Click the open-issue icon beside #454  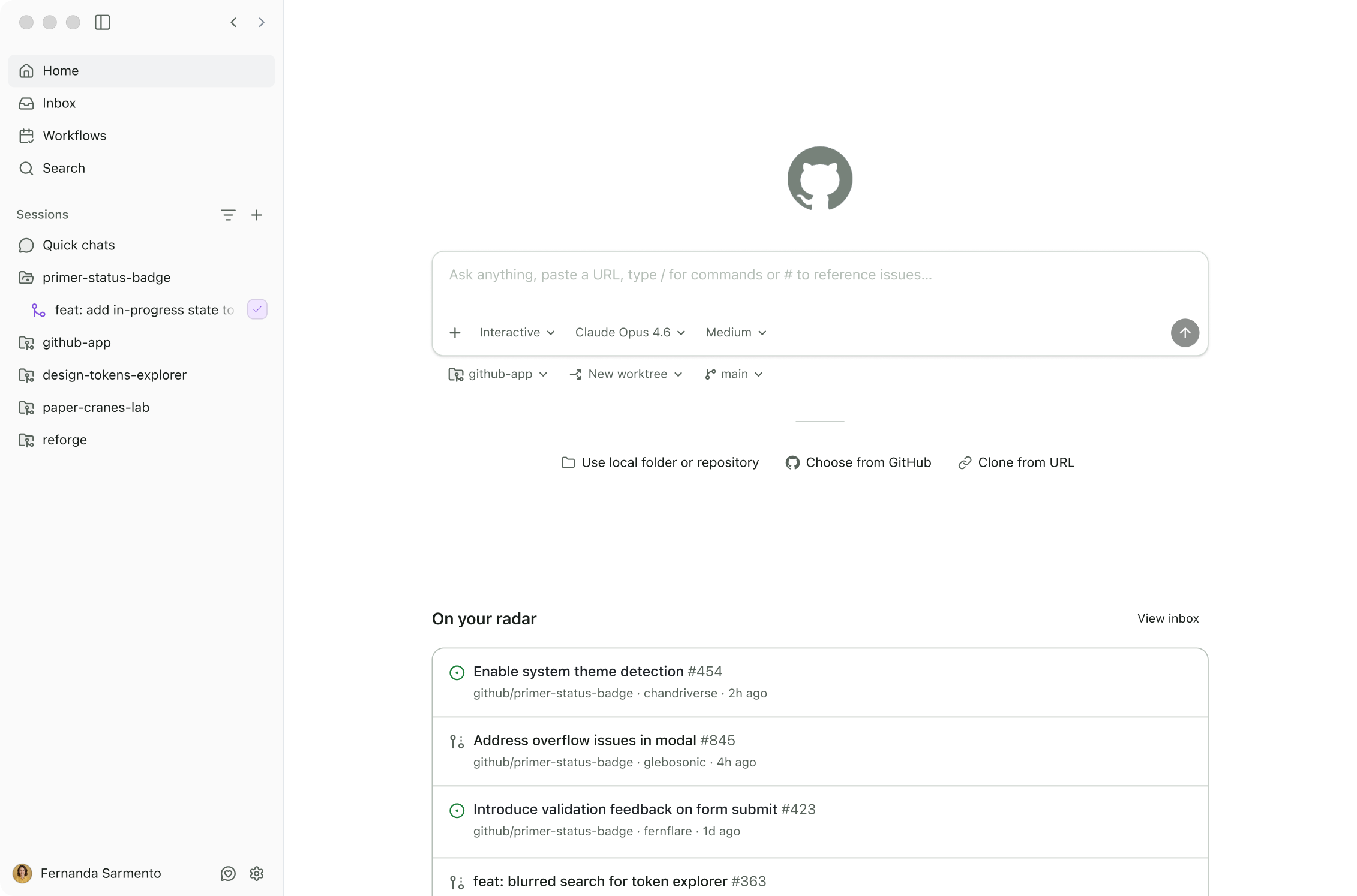click(x=457, y=673)
